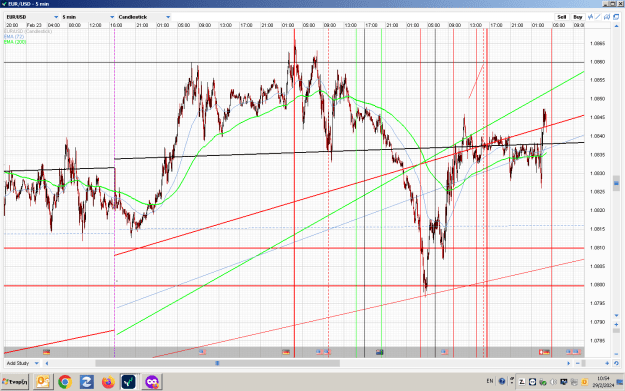This screenshot has width=625, height=391.
Task: Click the price axis scroll up arrow
Action: tap(616, 26)
